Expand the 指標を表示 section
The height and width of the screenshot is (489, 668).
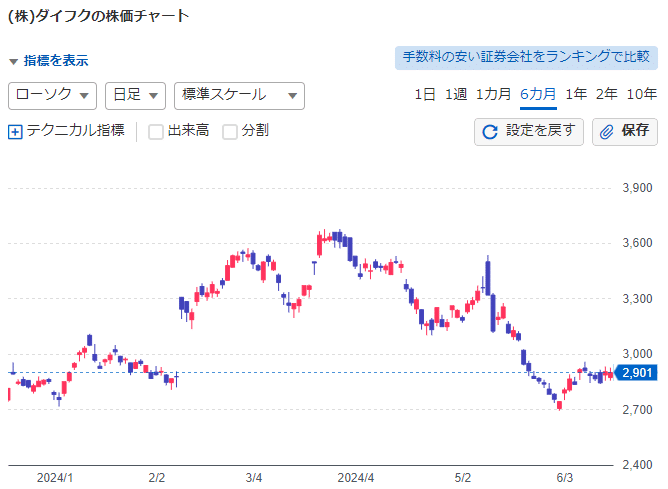coord(49,60)
